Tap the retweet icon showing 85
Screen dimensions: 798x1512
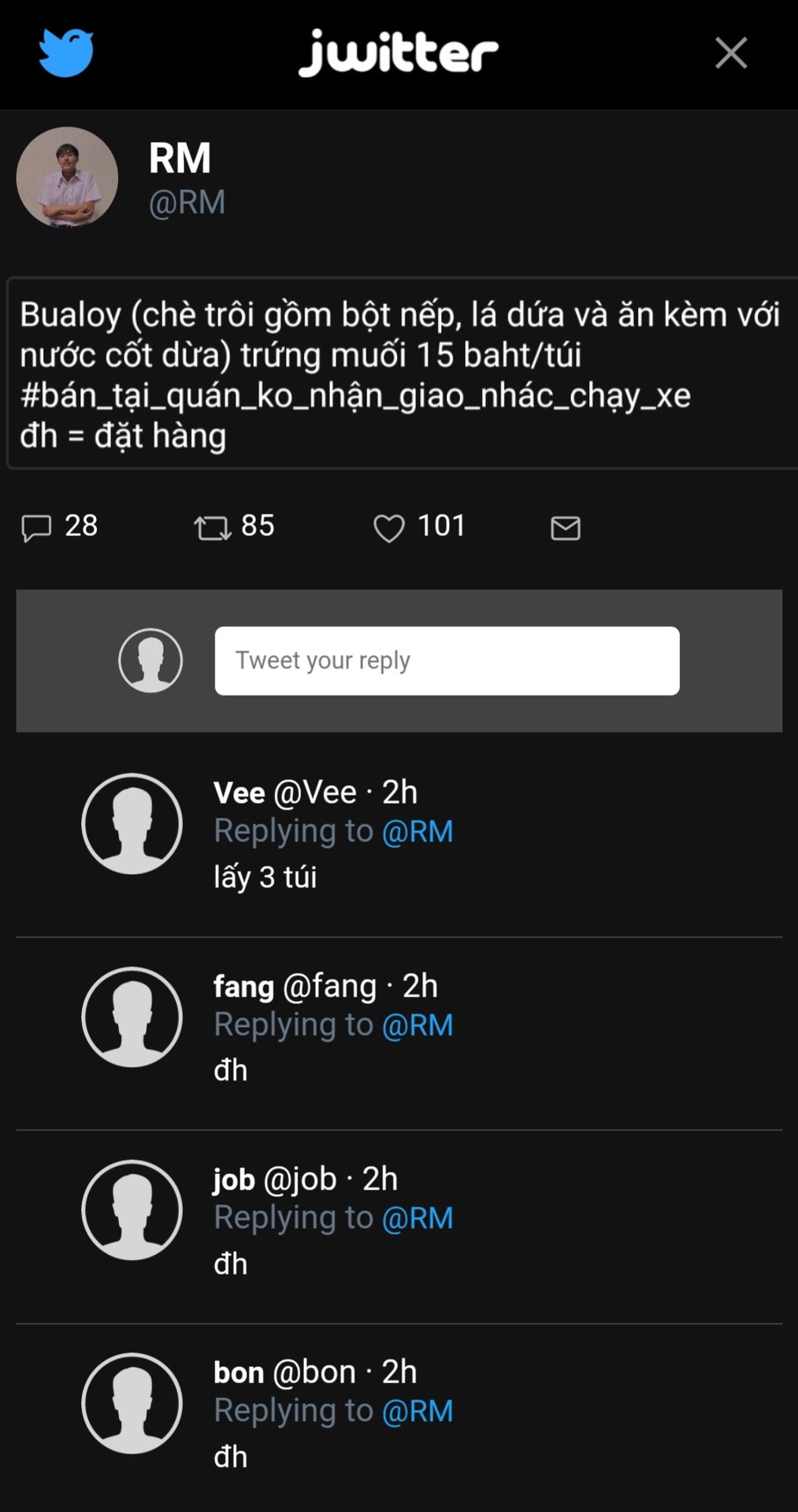[x=213, y=528]
